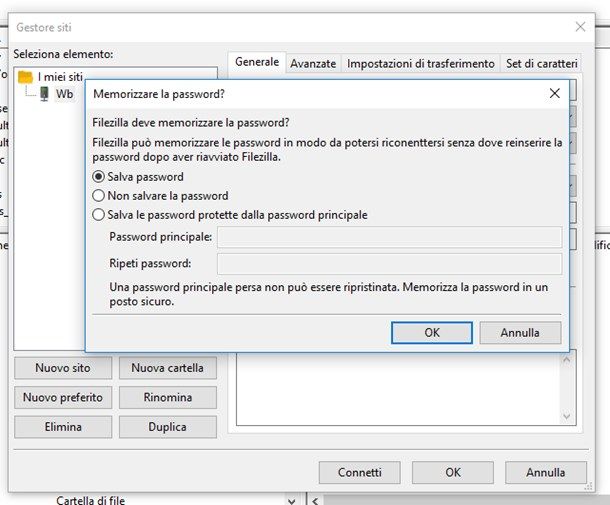Click the Password principale input field

(x=389, y=237)
